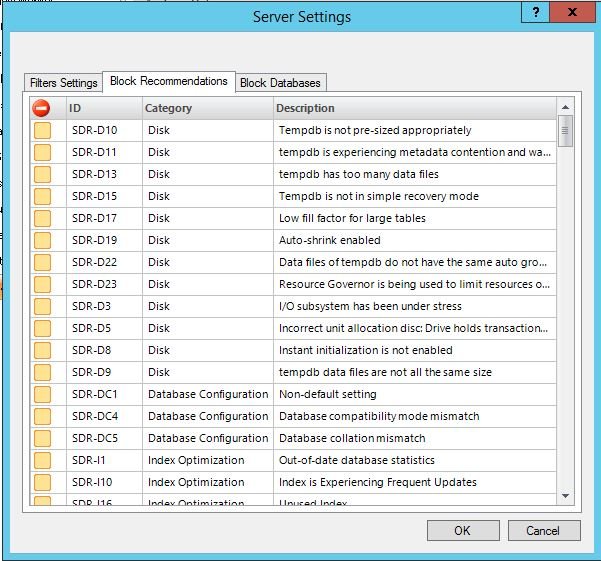Open the Block Databases tab
Screen dimensions: 601x561
point(280,83)
